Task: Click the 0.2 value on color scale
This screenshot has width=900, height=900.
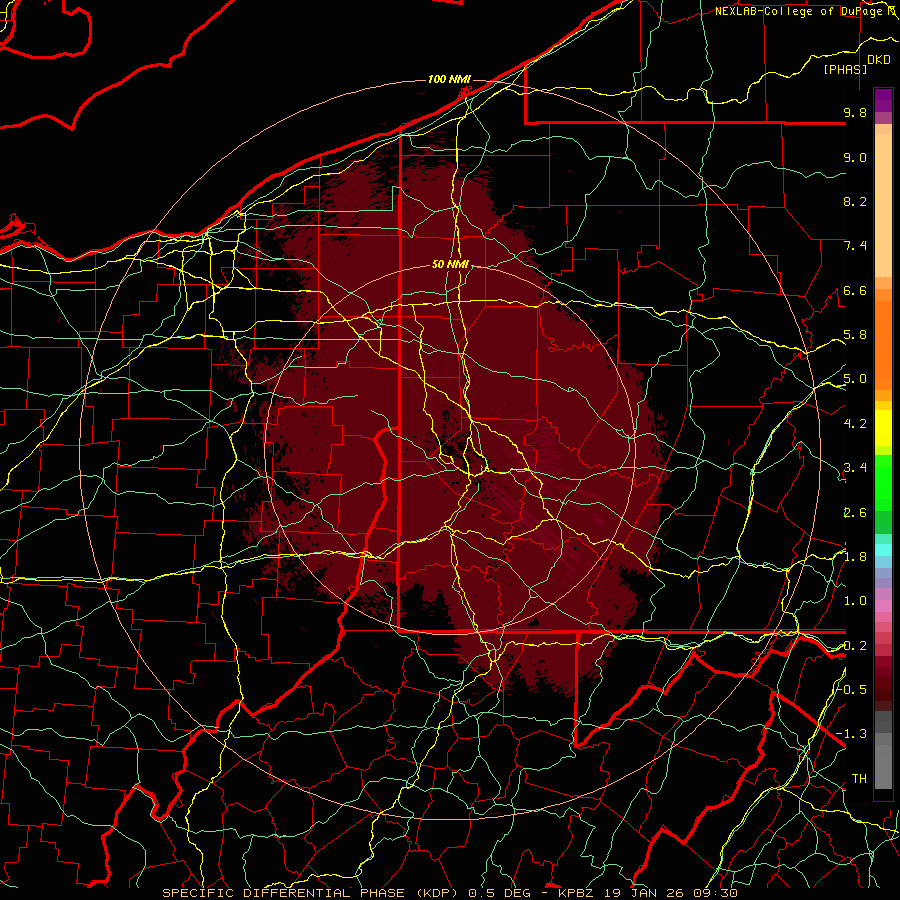Action: coord(855,646)
